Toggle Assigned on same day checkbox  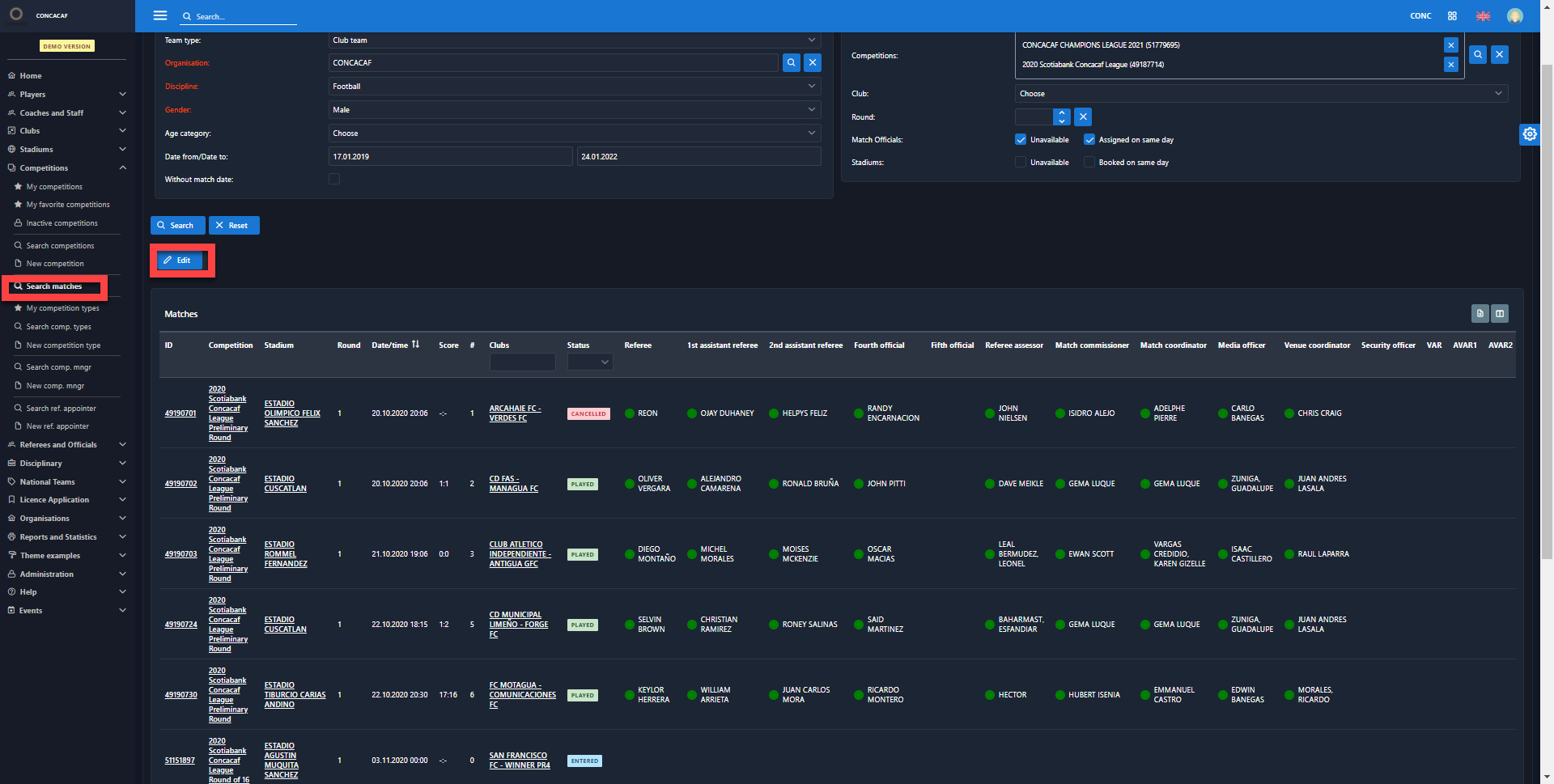click(x=1089, y=140)
